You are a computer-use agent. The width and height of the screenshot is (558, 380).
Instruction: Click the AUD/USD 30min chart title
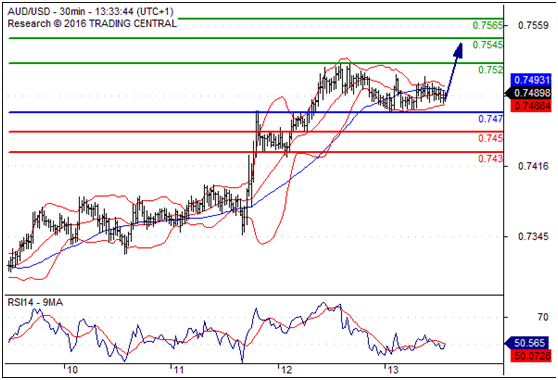click(x=90, y=12)
